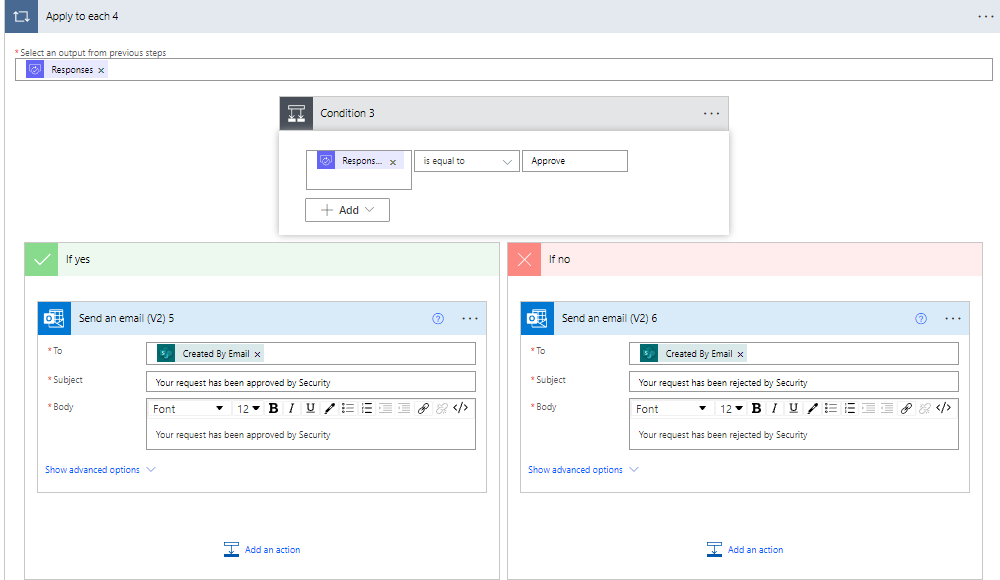Click Outlook icon on Send an email (V2) 6
This screenshot has height=580, width=1000.
[x=537, y=318]
